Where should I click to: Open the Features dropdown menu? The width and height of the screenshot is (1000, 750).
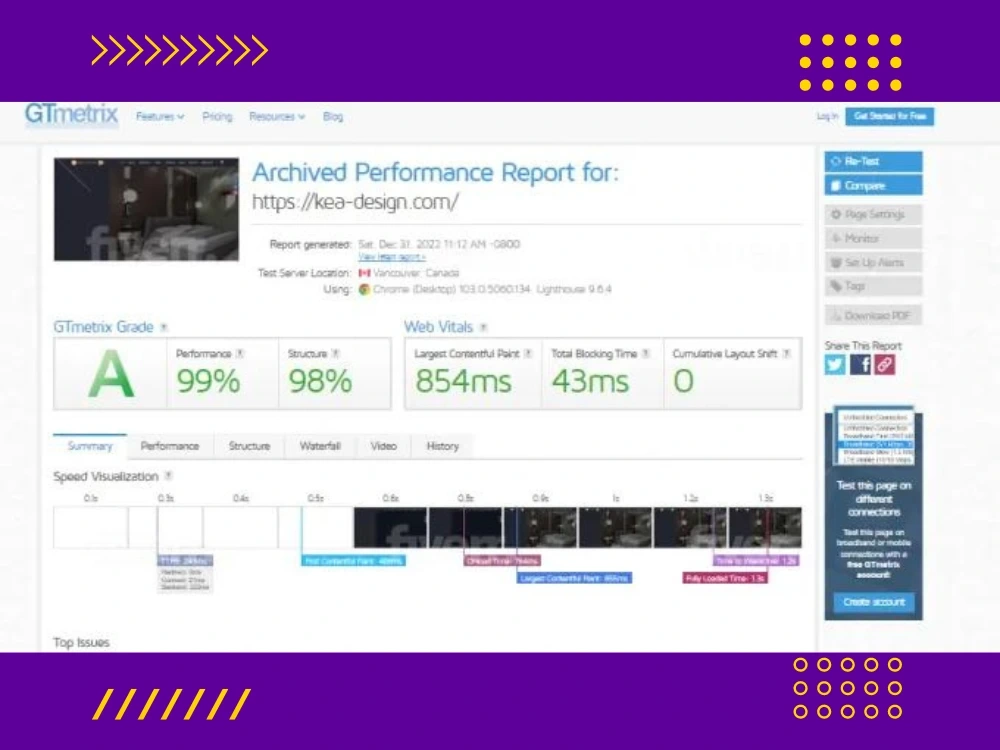point(160,117)
